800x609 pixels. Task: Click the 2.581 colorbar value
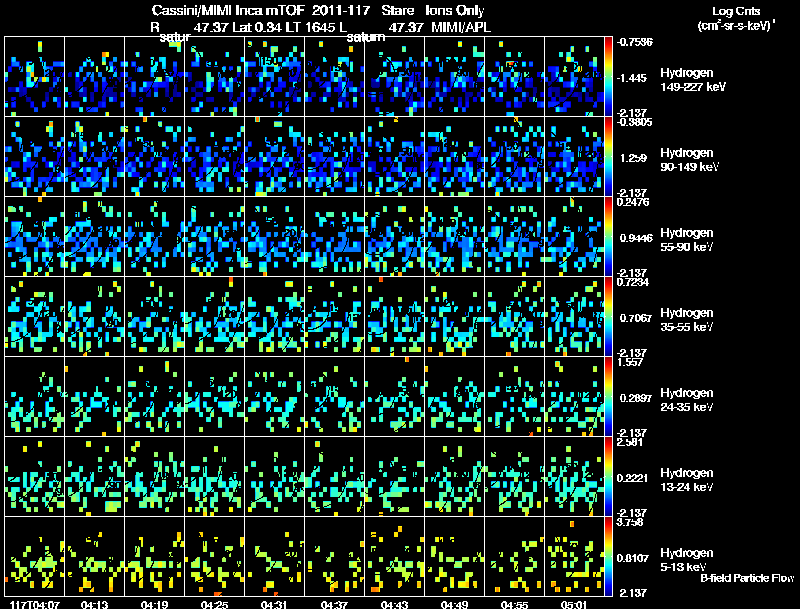[x=630, y=442]
